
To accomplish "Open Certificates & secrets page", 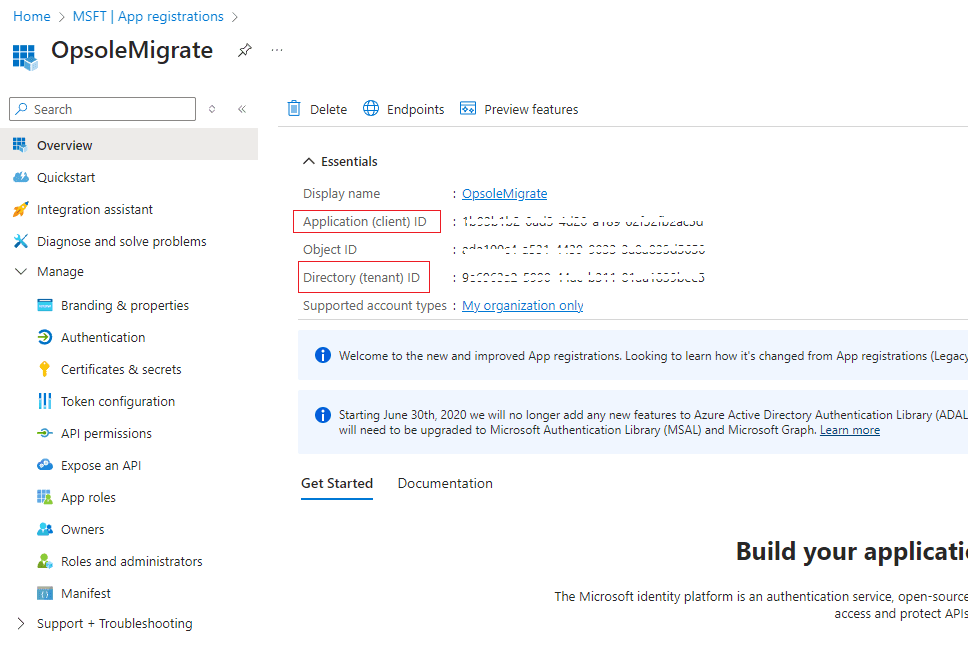I will point(121,369).
